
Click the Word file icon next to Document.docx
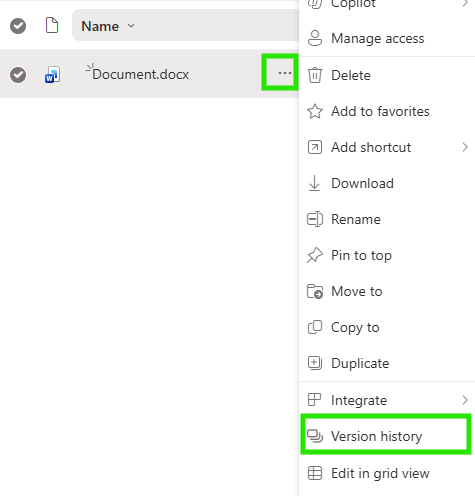[x=52, y=74]
